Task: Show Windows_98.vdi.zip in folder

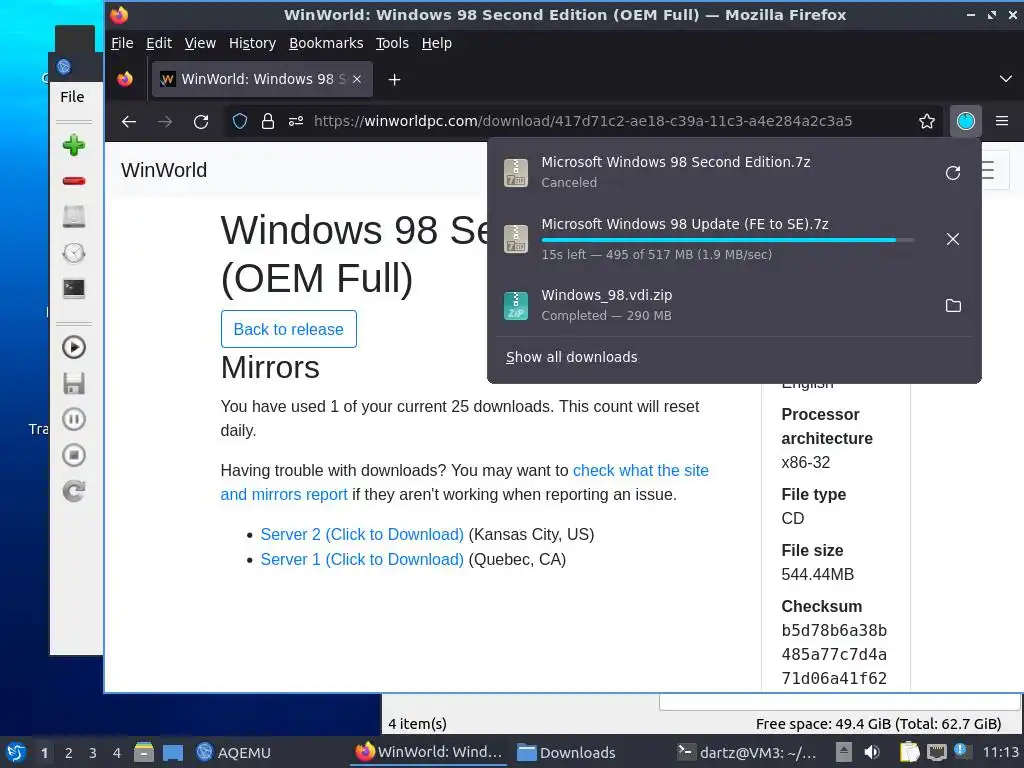Action: 953,306
